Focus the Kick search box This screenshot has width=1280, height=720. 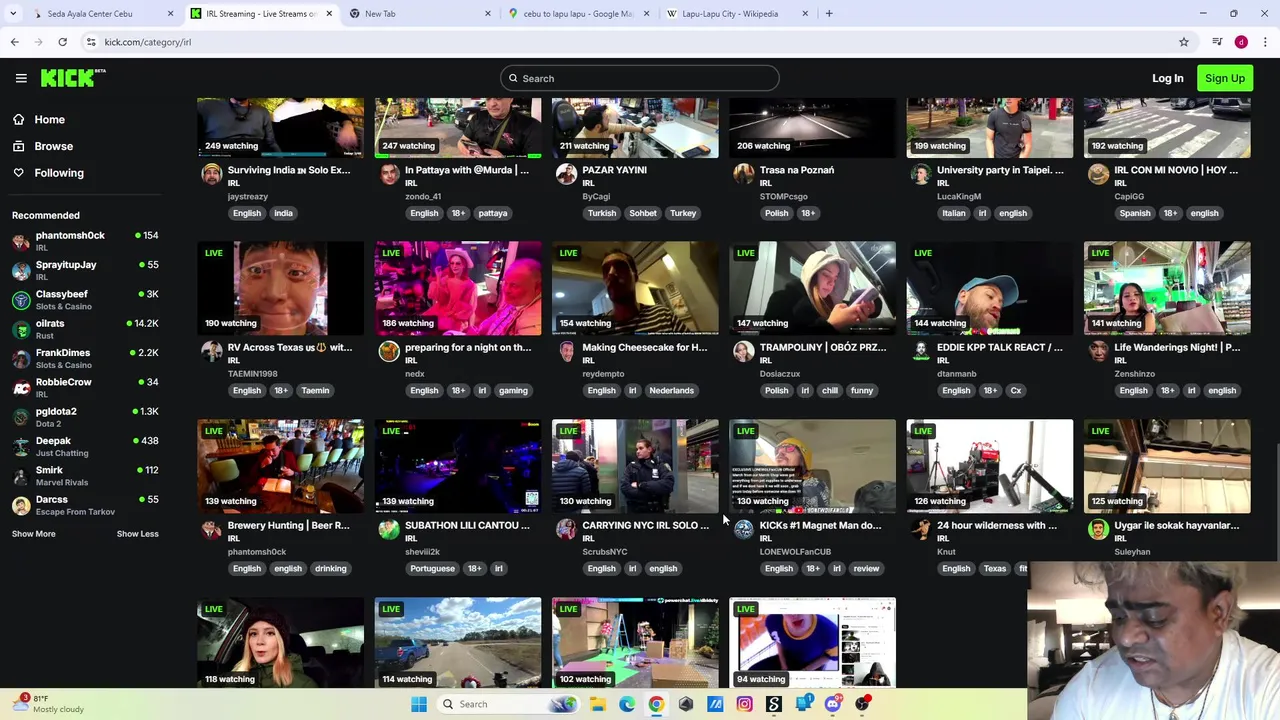(x=640, y=78)
